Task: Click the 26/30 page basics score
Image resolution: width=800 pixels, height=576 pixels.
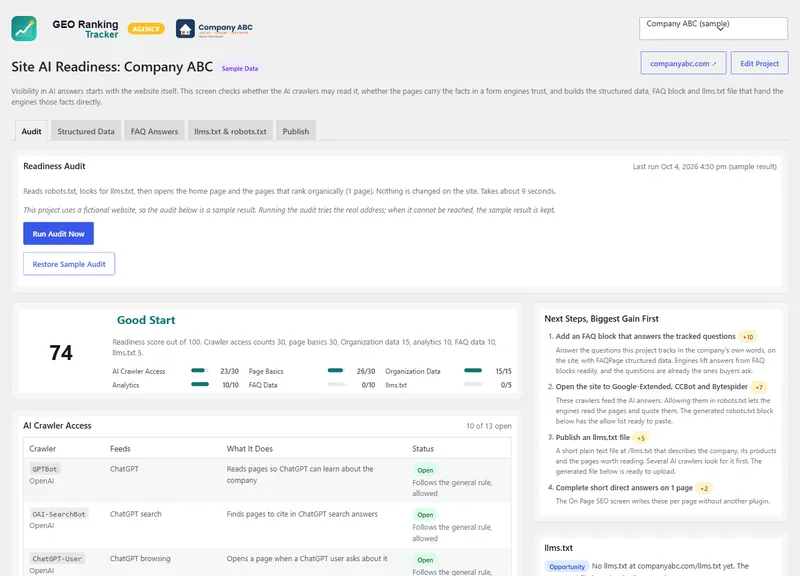Action: [366, 371]
